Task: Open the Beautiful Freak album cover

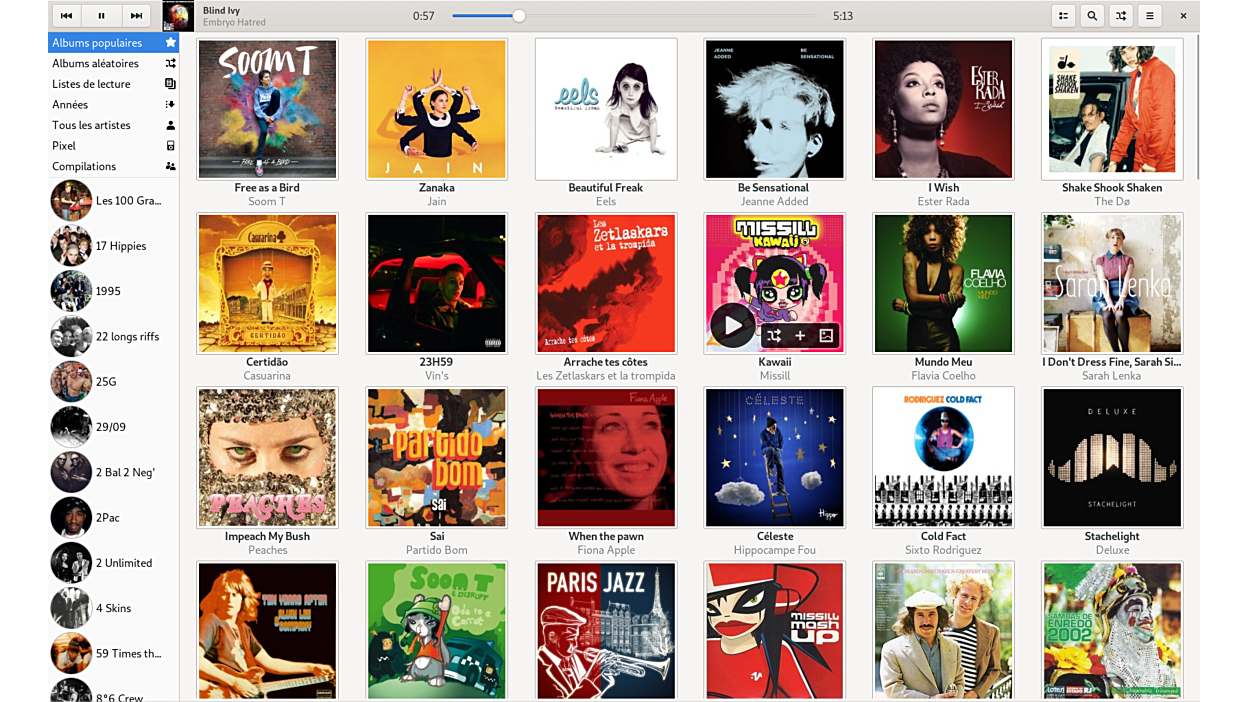Action: 606,109
